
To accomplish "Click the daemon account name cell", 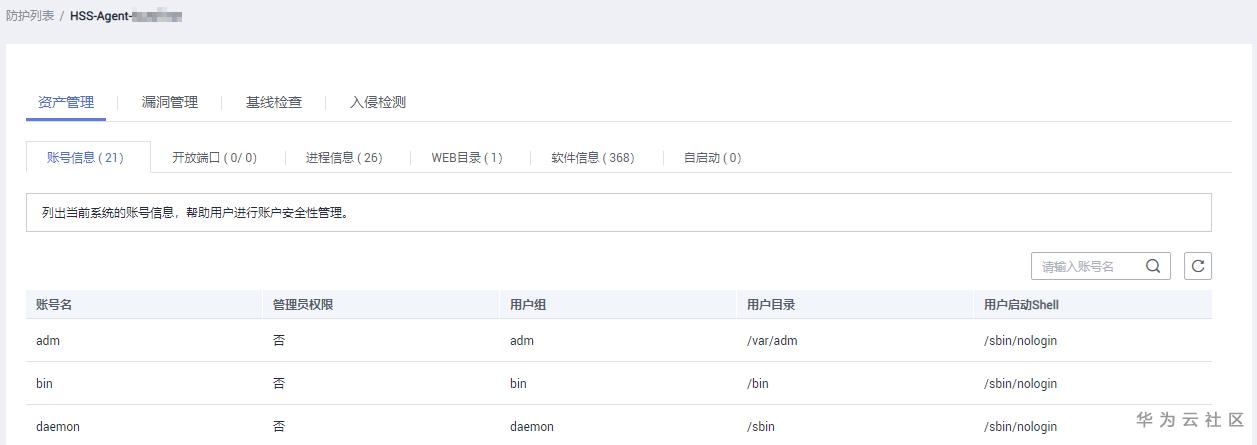I will click(x=58, y=427).
